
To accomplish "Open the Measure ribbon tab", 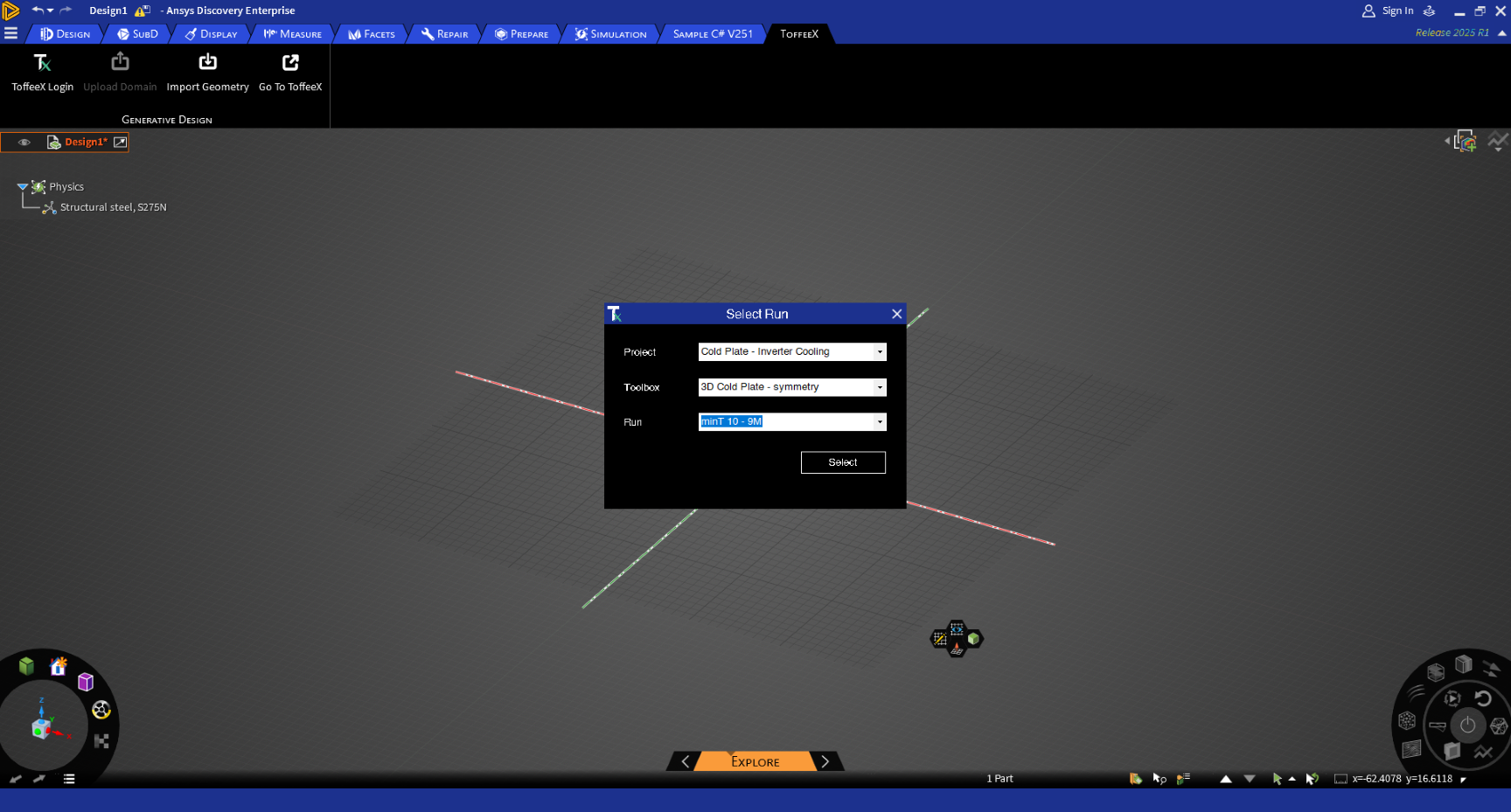I will [293, 33].
